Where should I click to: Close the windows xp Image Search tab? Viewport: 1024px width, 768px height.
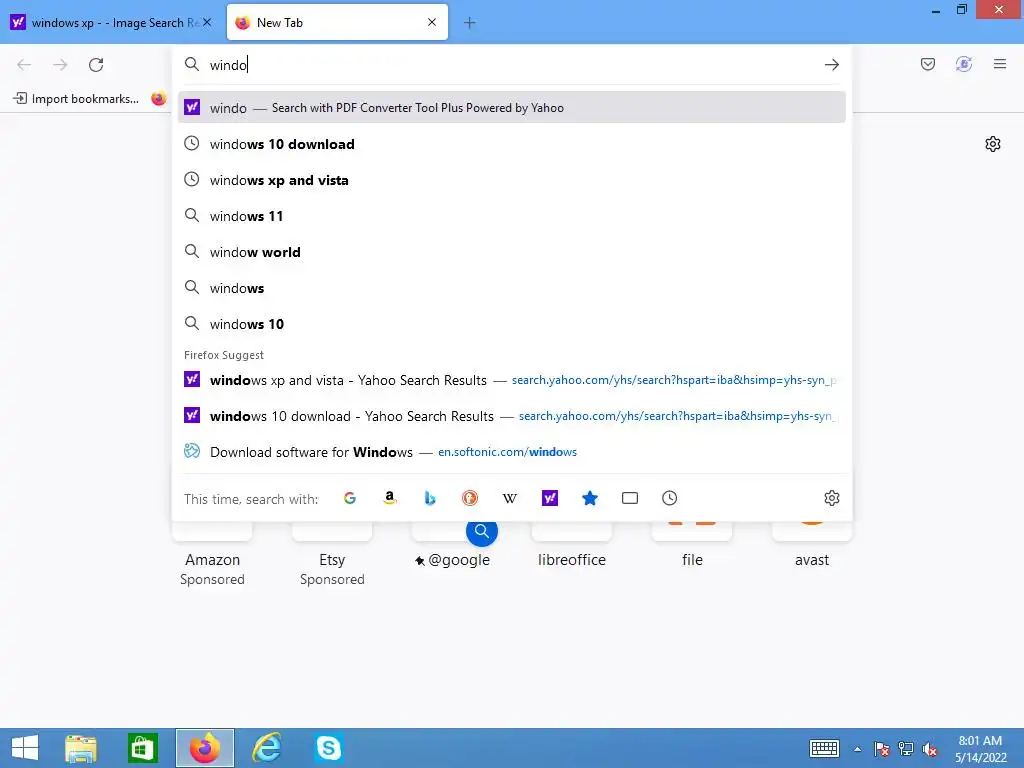(x=207, y=23)
